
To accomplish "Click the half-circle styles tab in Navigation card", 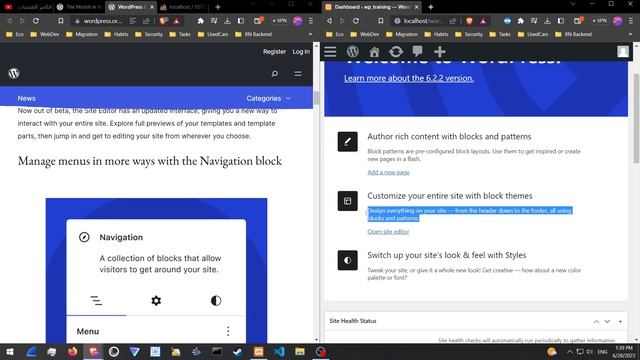I will coord(216,301).
